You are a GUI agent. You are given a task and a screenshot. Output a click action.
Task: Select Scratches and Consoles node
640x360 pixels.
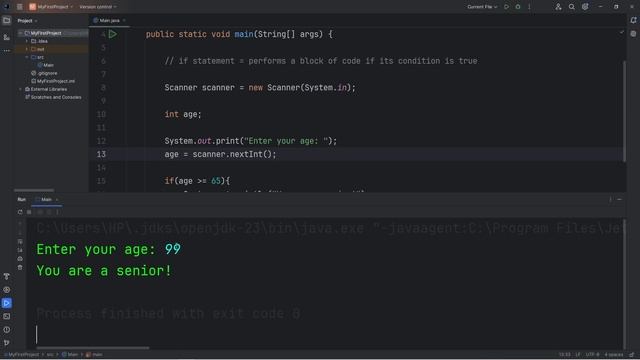53,97
